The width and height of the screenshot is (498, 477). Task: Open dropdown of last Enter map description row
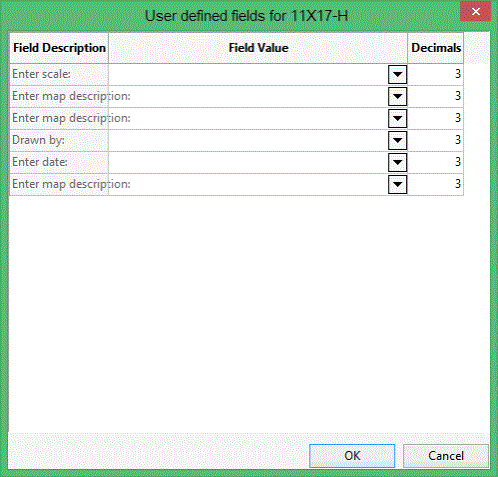click(397, 184)
